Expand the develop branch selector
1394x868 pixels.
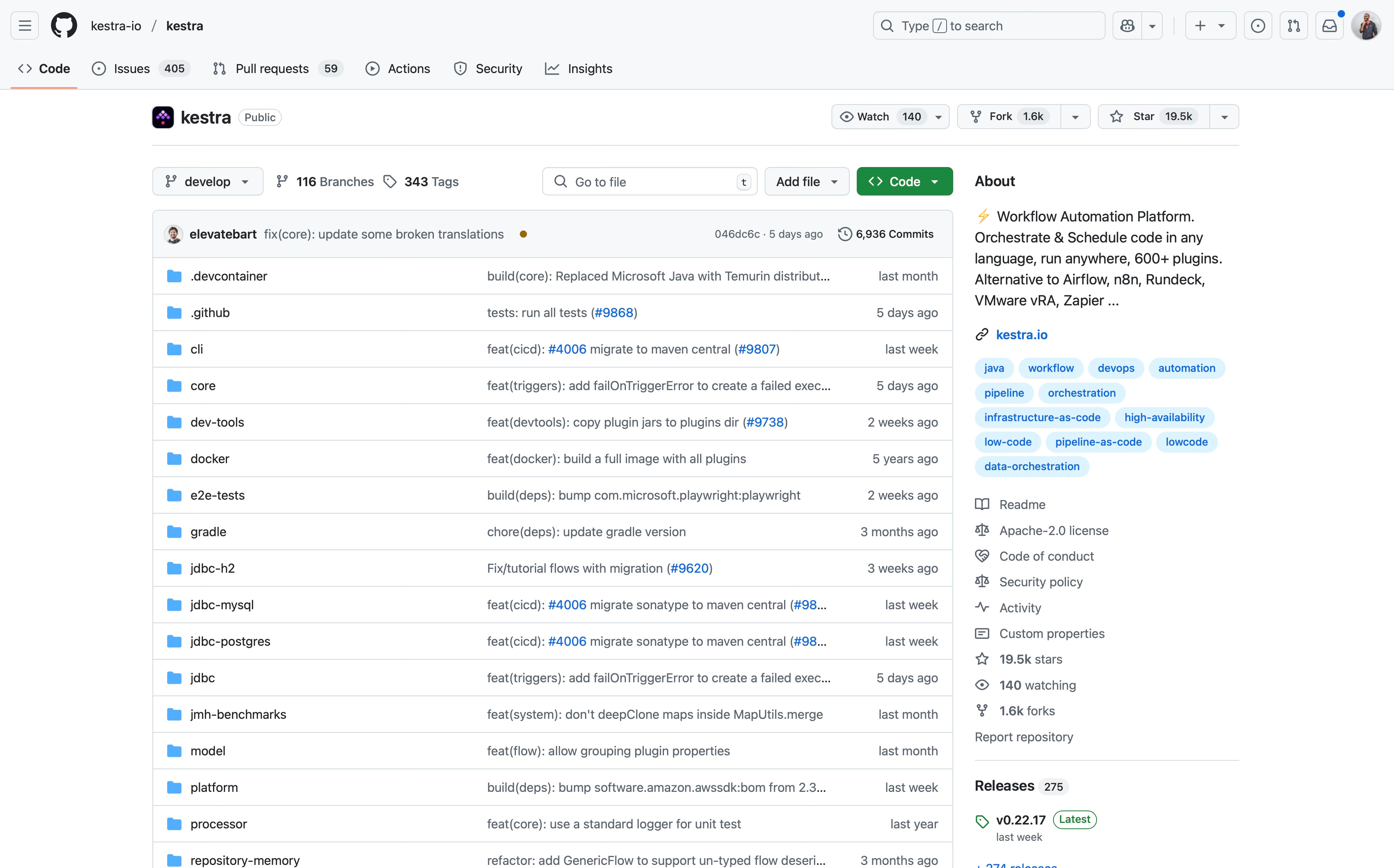pyautogui.click(x=207, y=181)
